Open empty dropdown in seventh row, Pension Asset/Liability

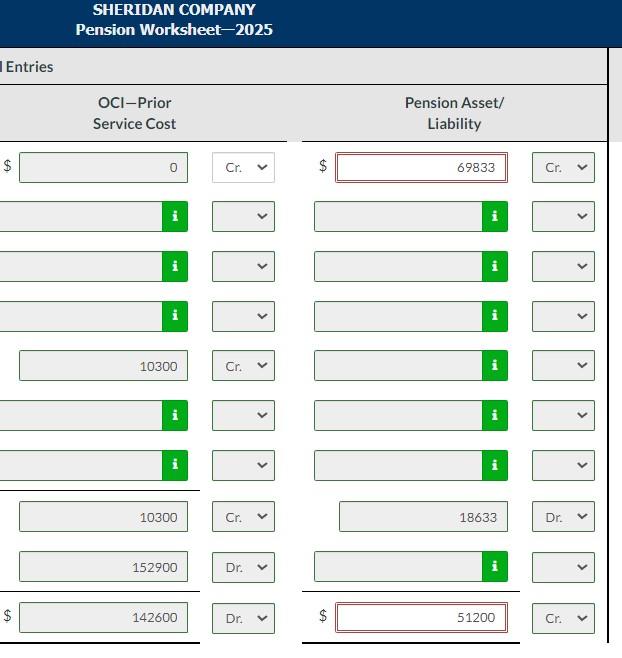point(563,465)
